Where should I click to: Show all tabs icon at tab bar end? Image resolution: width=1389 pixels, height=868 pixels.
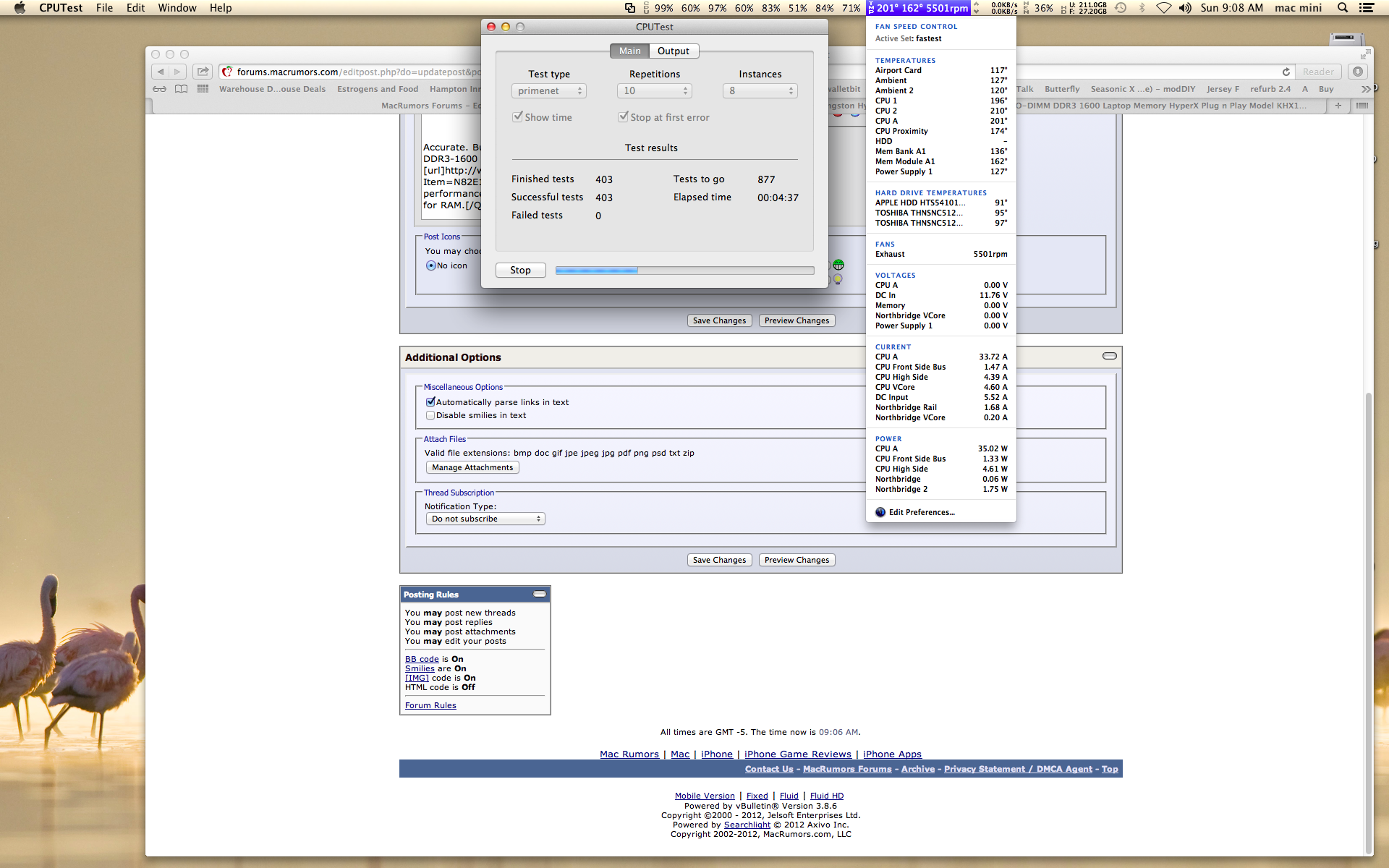(1362, 106)
